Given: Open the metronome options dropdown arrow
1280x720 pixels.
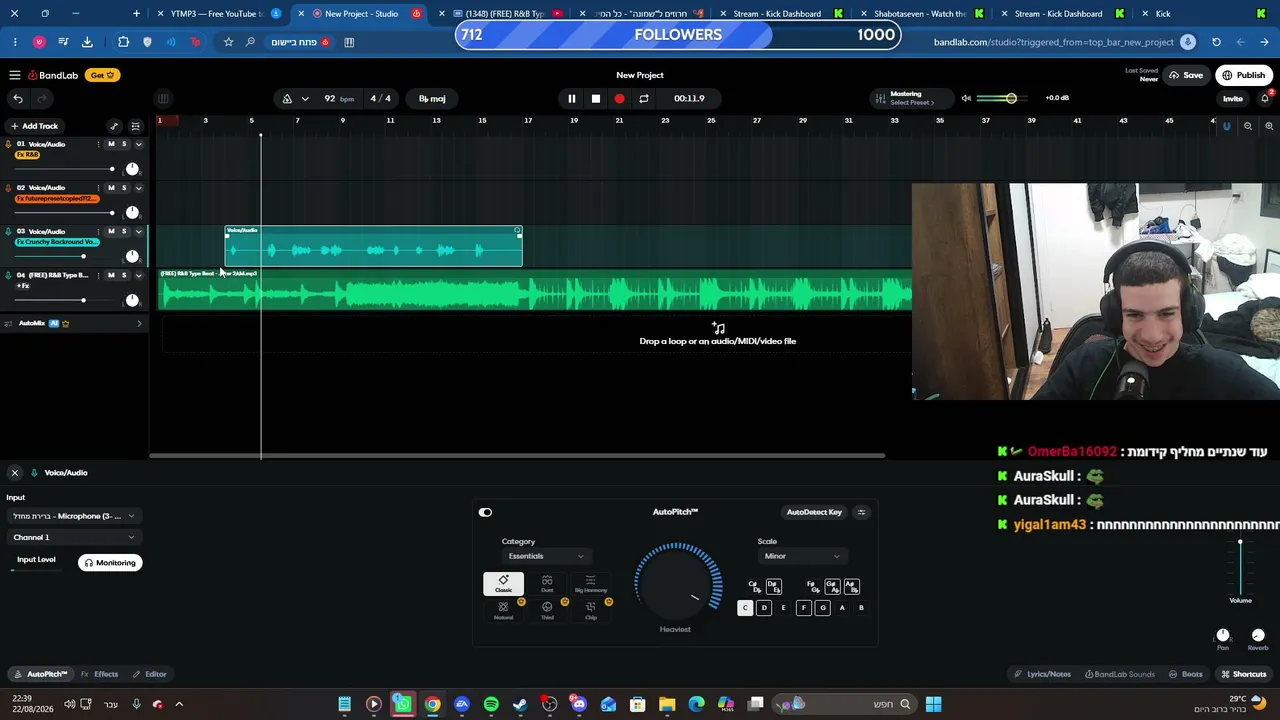Looking at the screenshot, I should point(305,98).
